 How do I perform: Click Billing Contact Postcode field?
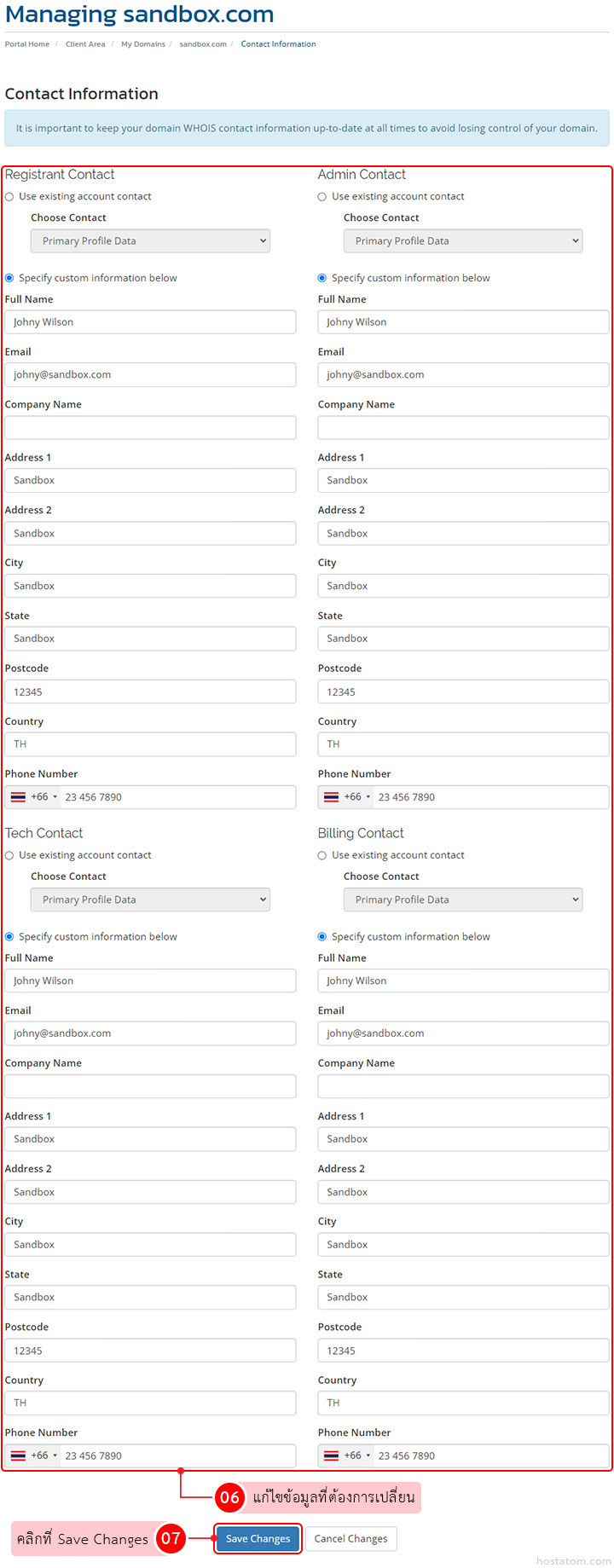pyautogui.click(x=463, y=1351)
